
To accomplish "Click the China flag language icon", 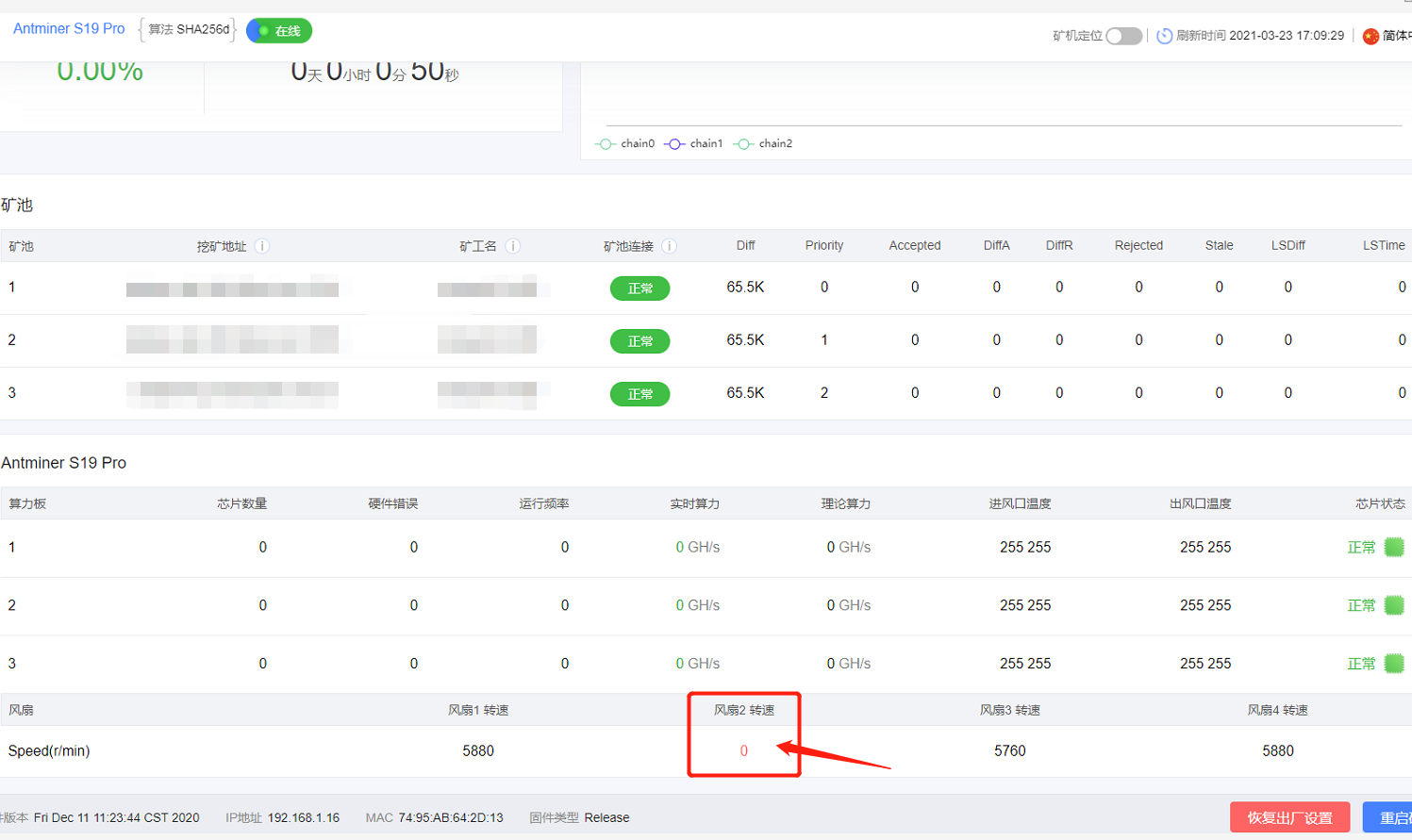I will pos(1370,36).
